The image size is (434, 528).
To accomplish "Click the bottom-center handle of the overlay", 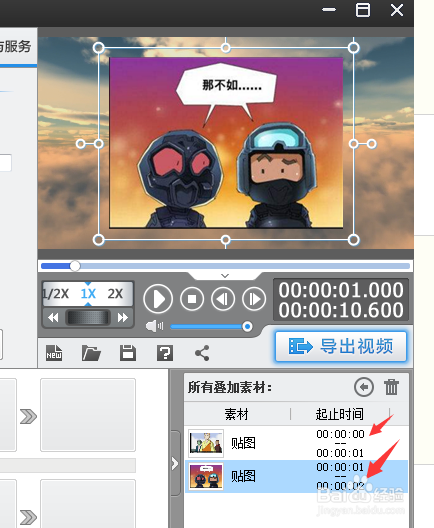I will pos(226,240).
